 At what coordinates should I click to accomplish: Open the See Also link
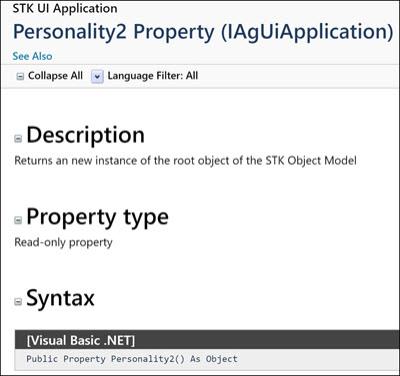tap(32, 56)
